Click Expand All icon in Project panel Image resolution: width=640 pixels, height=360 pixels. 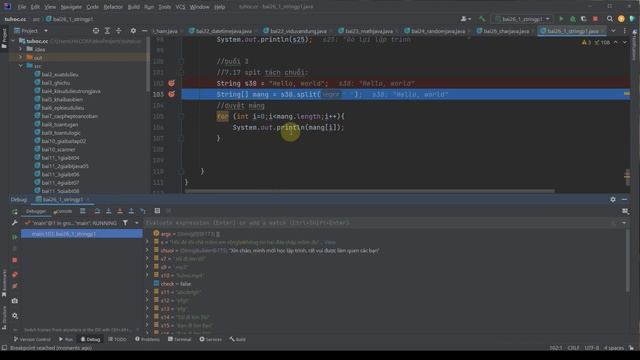click(x=107, y=31)
